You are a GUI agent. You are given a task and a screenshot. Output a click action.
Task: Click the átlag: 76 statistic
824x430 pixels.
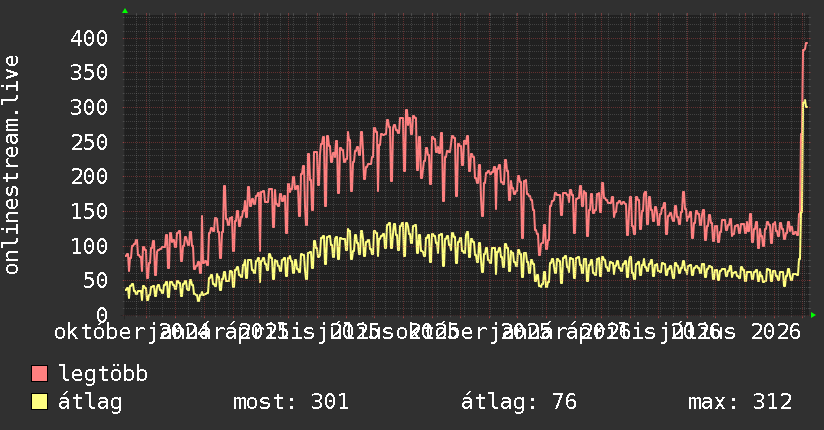[519, 402]
